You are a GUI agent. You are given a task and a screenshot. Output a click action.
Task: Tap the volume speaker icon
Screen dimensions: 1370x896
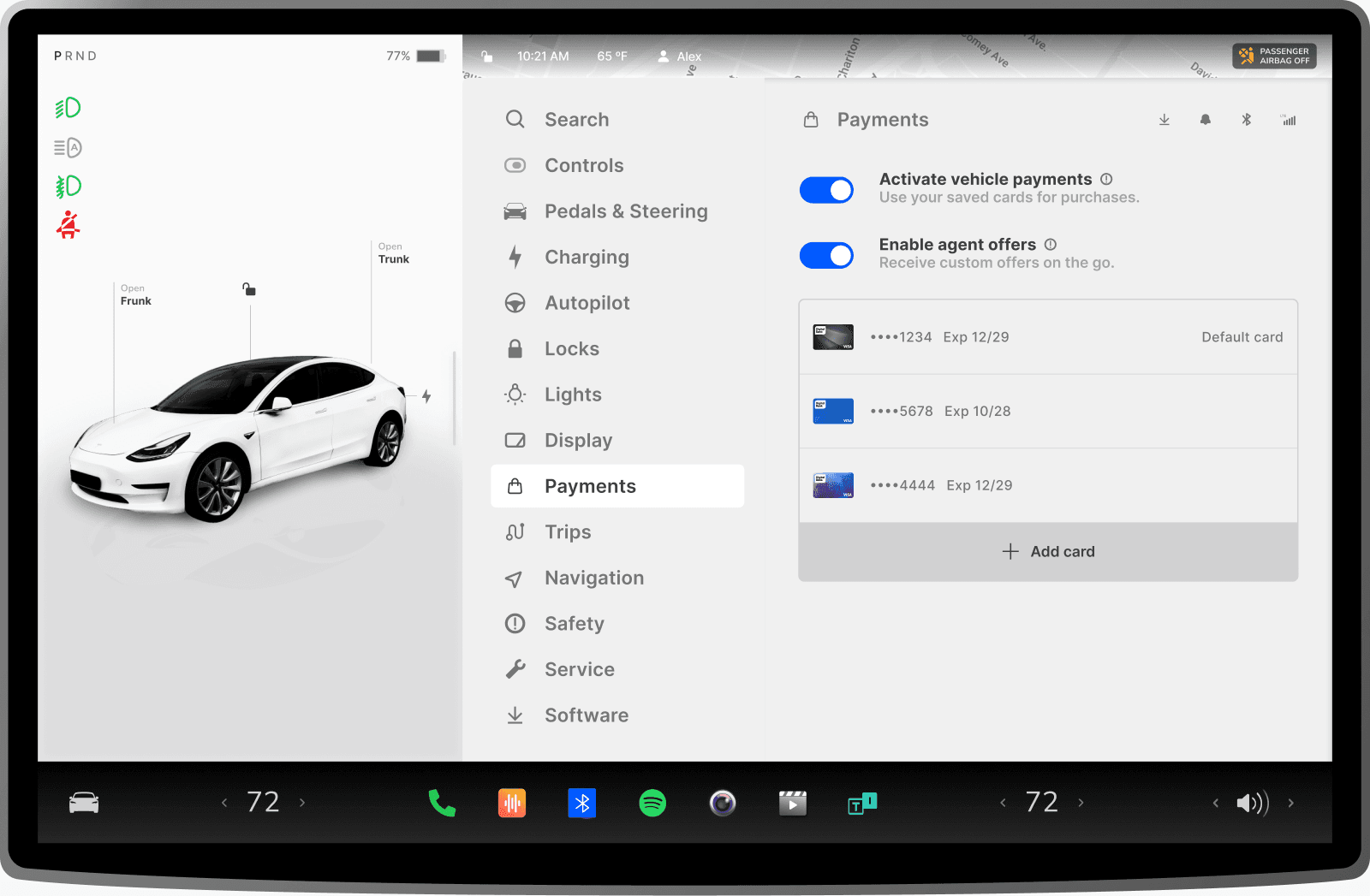point(1252,803)
